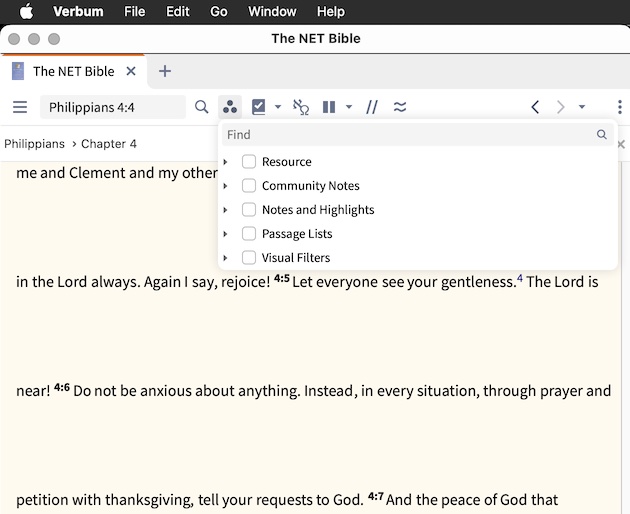Expand the Visual Filters row arrow
Screen dimensions: 630x514
pyautogui.click(x=225, y=258)
